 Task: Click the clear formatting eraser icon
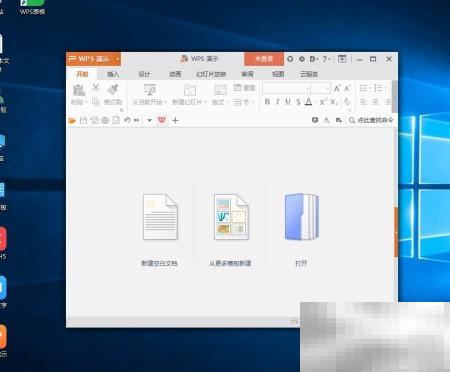(347, 101)
